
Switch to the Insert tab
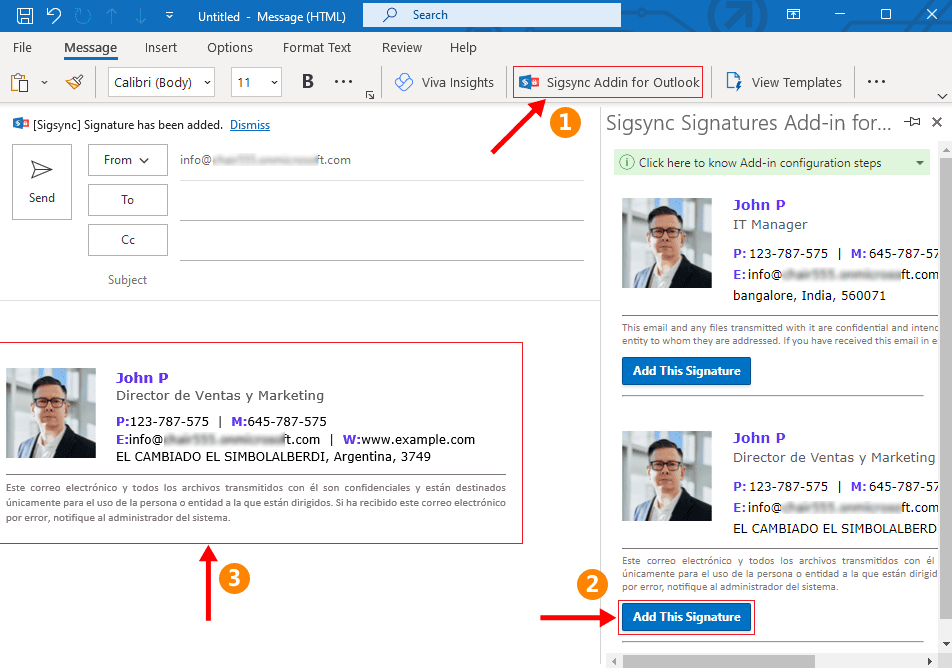point(161,47)
